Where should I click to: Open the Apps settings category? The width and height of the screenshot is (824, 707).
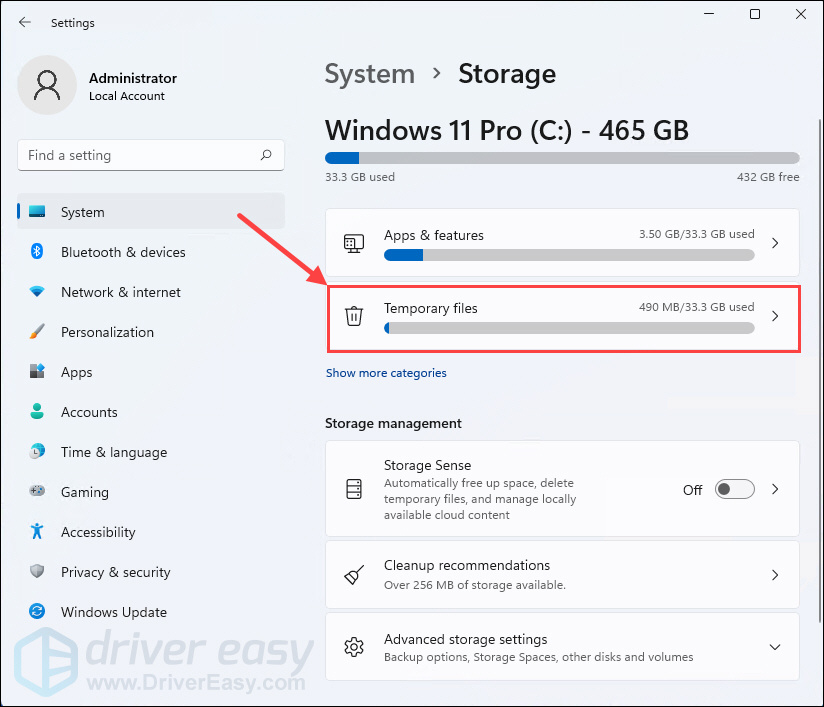[151, 372]
